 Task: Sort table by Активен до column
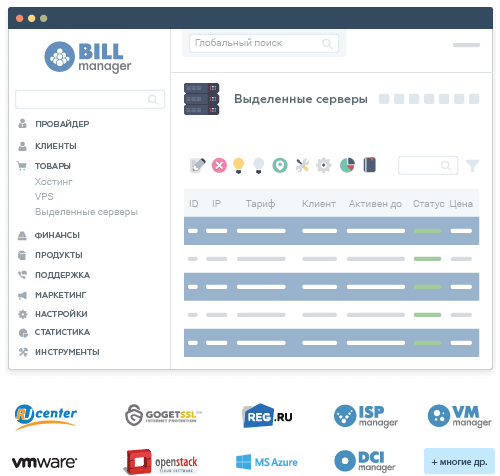375,204
